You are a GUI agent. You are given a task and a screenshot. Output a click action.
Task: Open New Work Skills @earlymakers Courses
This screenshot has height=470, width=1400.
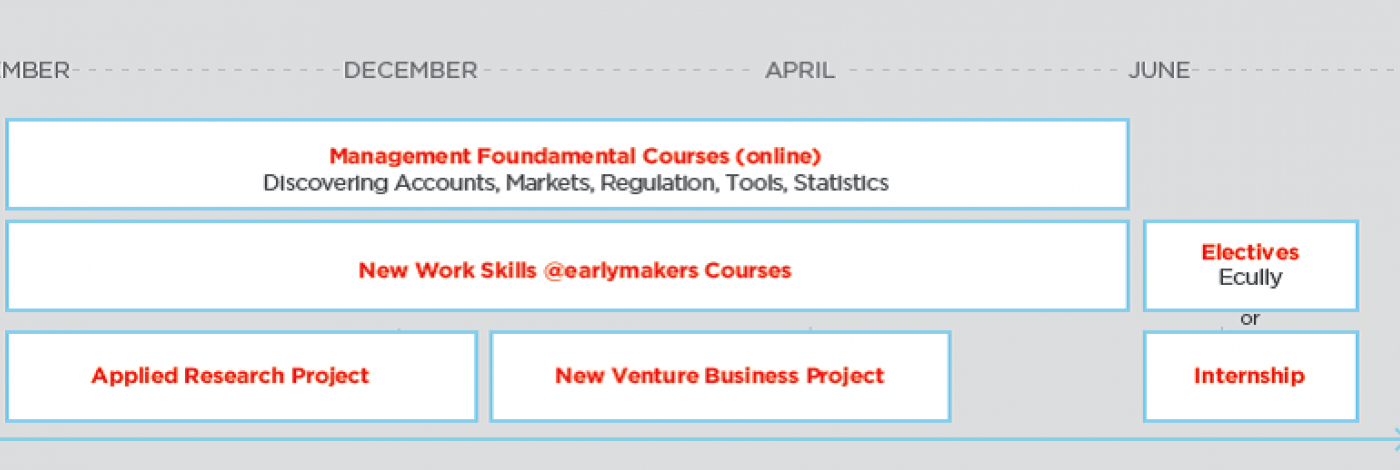[x=575, y=270]
